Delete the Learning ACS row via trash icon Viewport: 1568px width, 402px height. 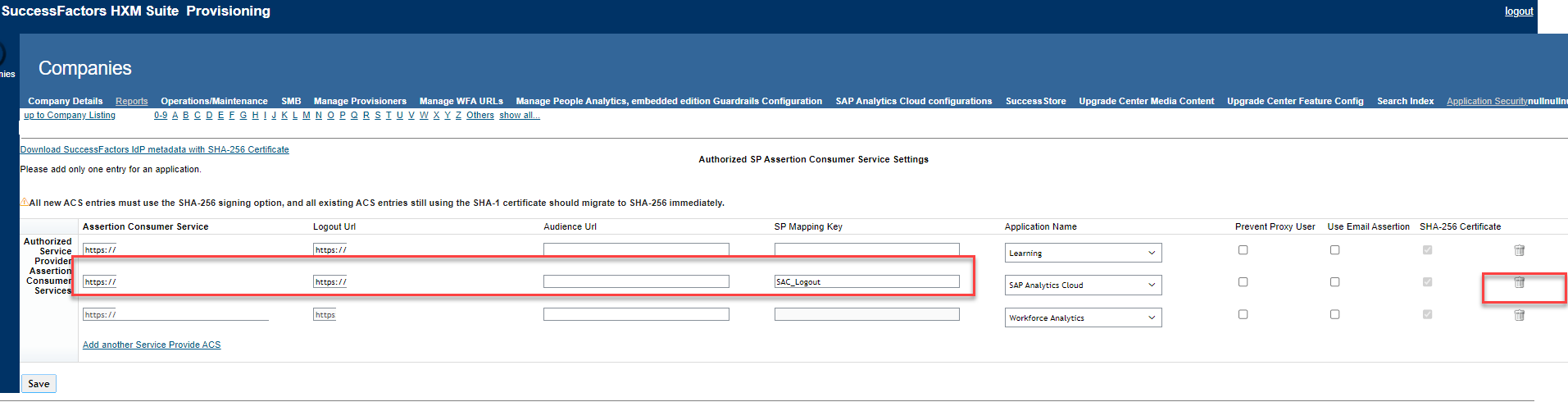click(1519, 250)
